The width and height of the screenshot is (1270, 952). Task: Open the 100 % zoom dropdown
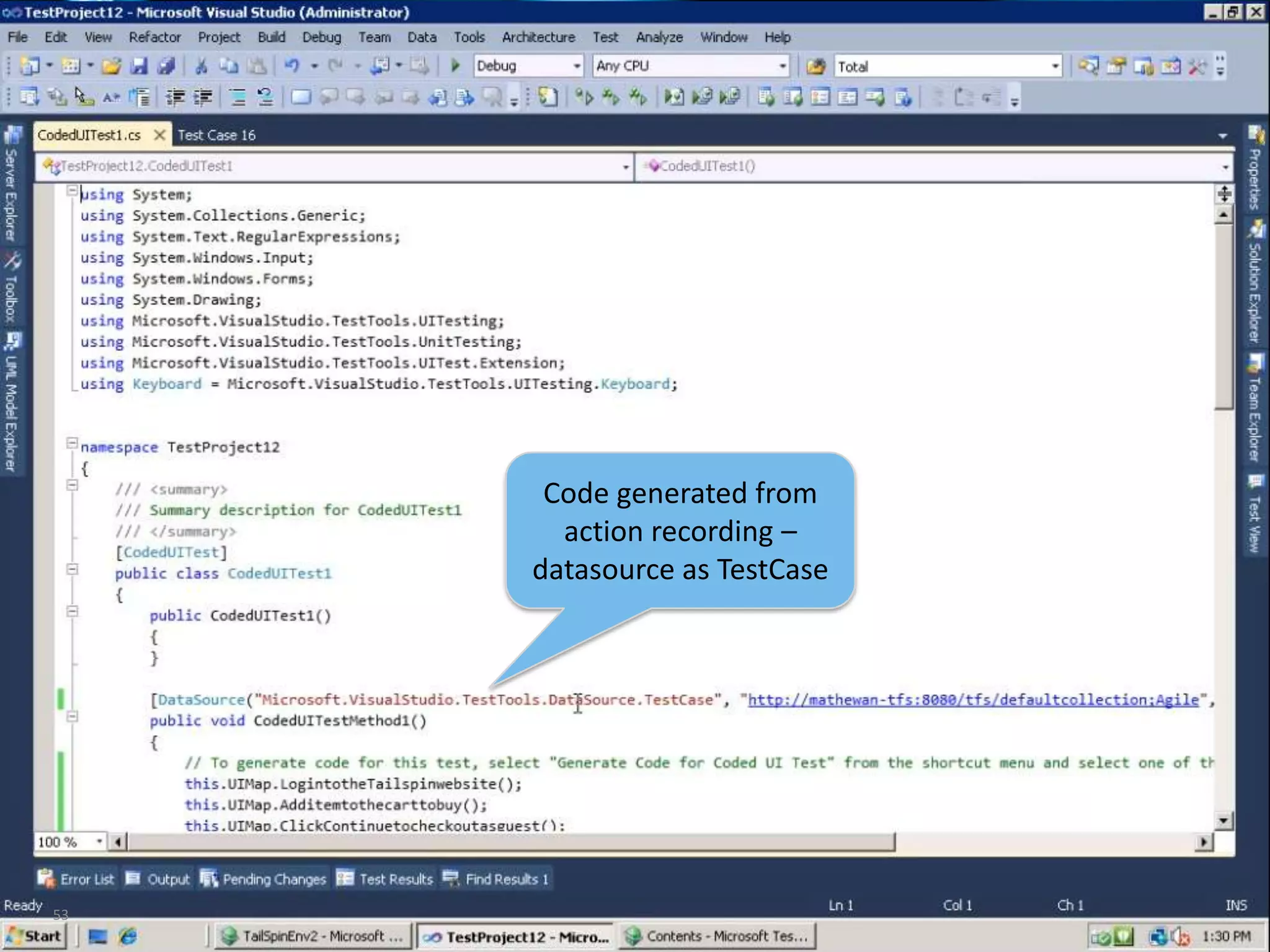[x=99, y=841]
